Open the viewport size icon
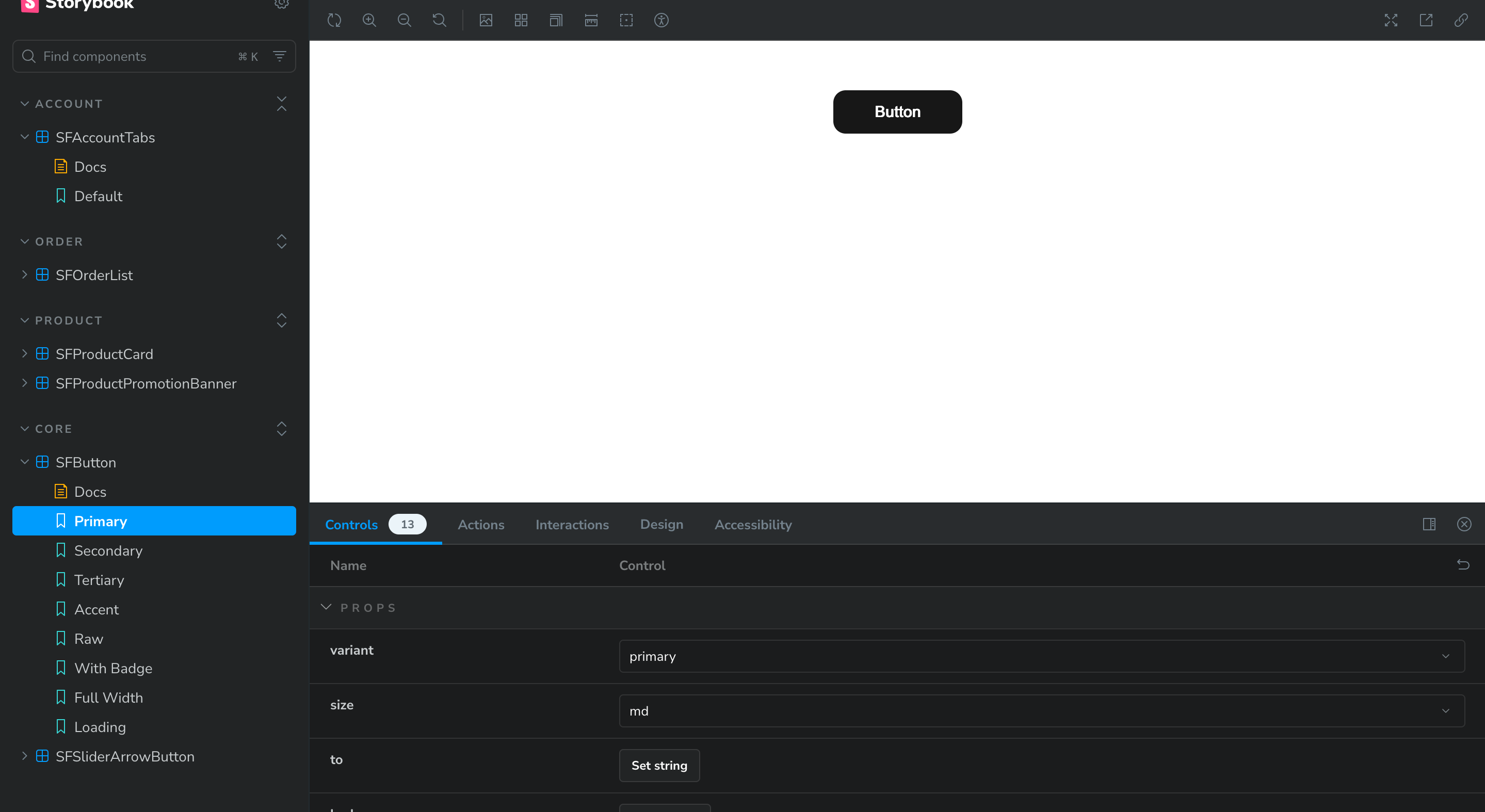 tap(556, 20)
